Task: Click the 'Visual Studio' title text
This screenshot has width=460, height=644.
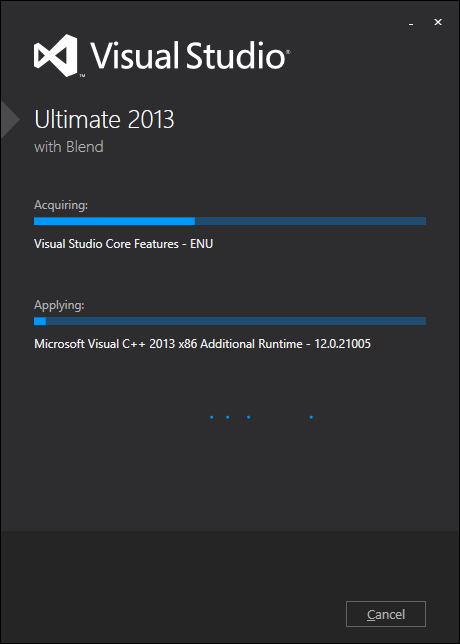Action: (x=188, y=55)
